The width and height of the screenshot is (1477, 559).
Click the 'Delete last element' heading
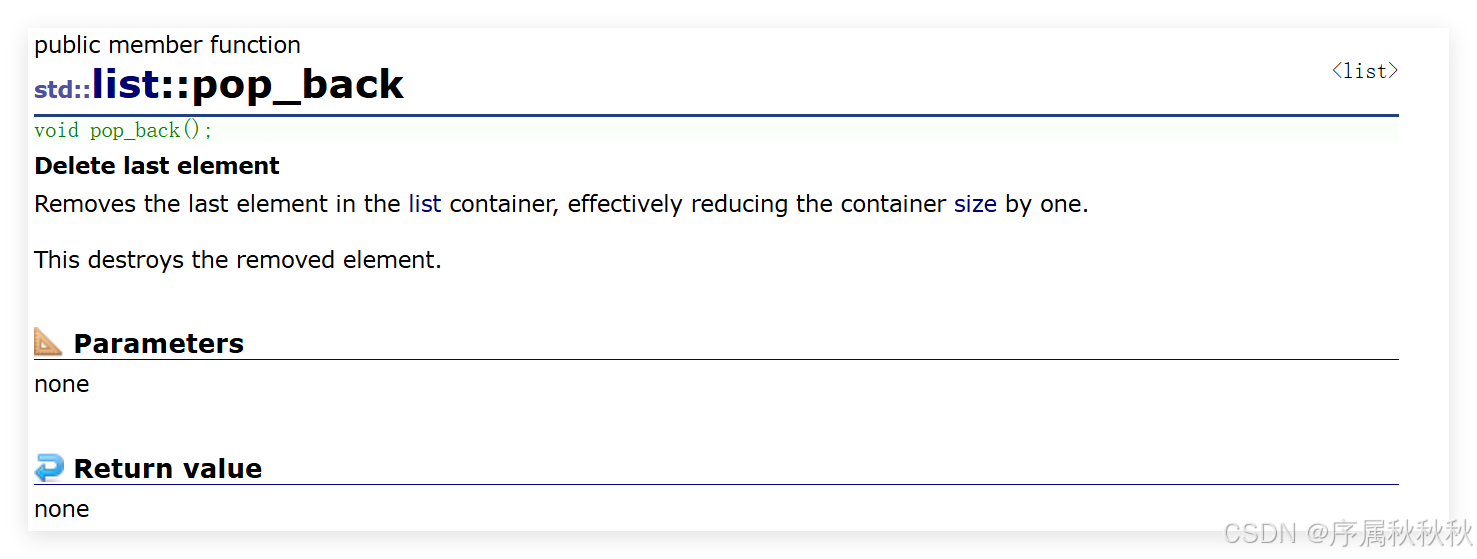point(157,166)
